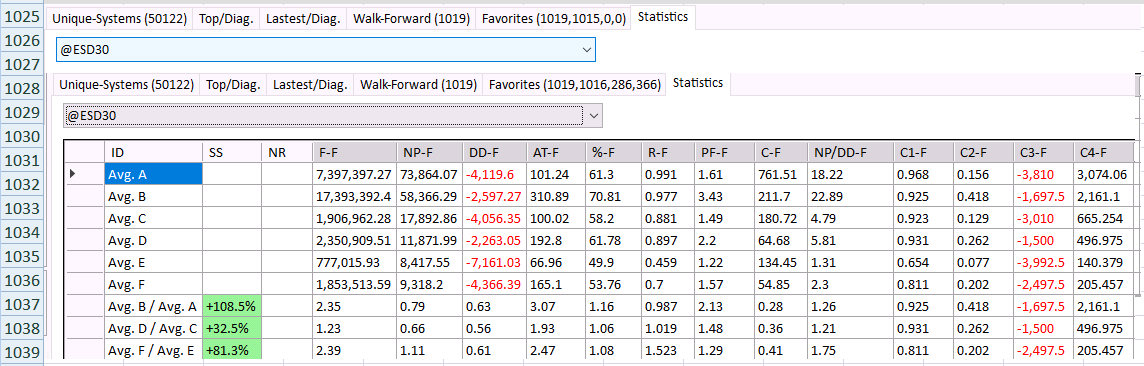Click the lower @ESD30 symbol field
Image resolution: width=1144 pixels, height=366 pixels.
(323, 115)
